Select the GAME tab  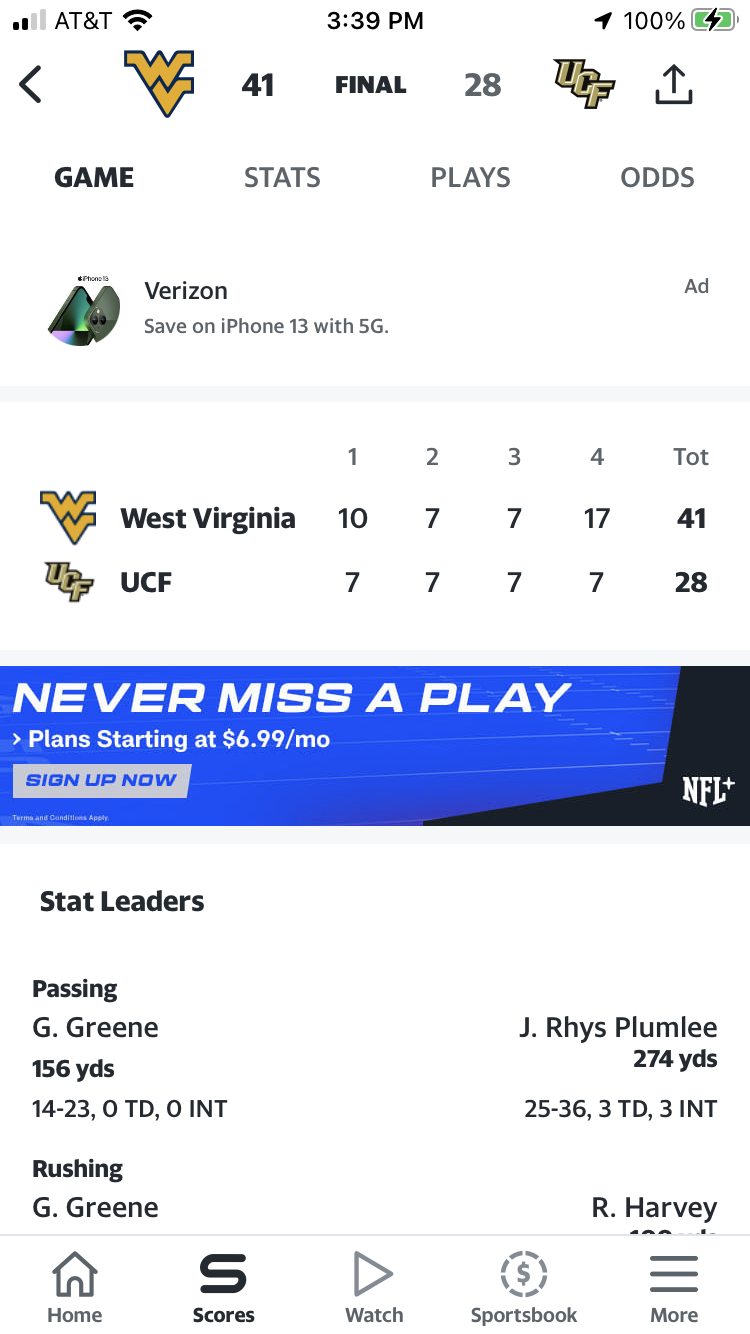(94, 178)
